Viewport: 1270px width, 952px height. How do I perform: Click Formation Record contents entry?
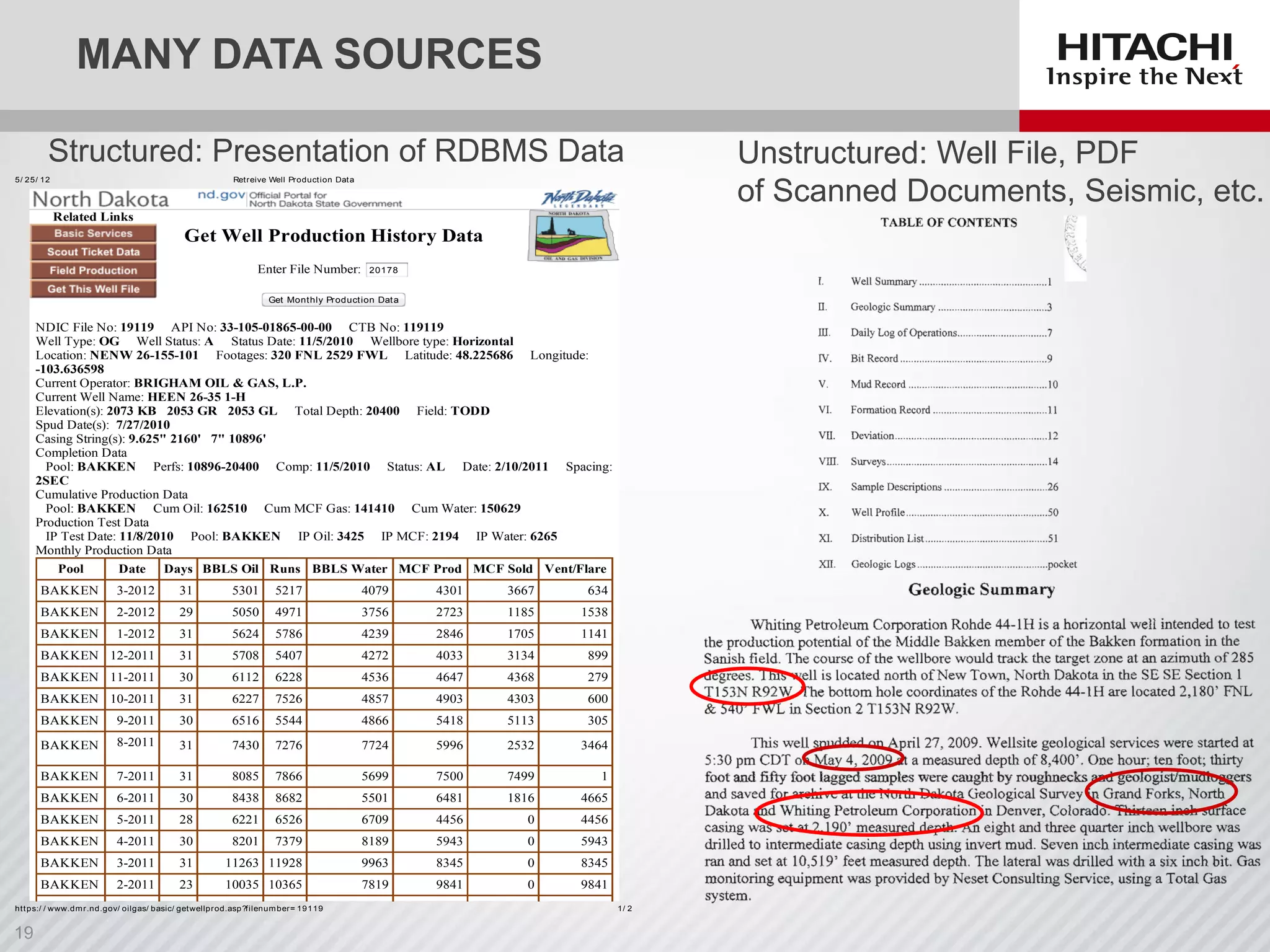(x=938, y=410)
